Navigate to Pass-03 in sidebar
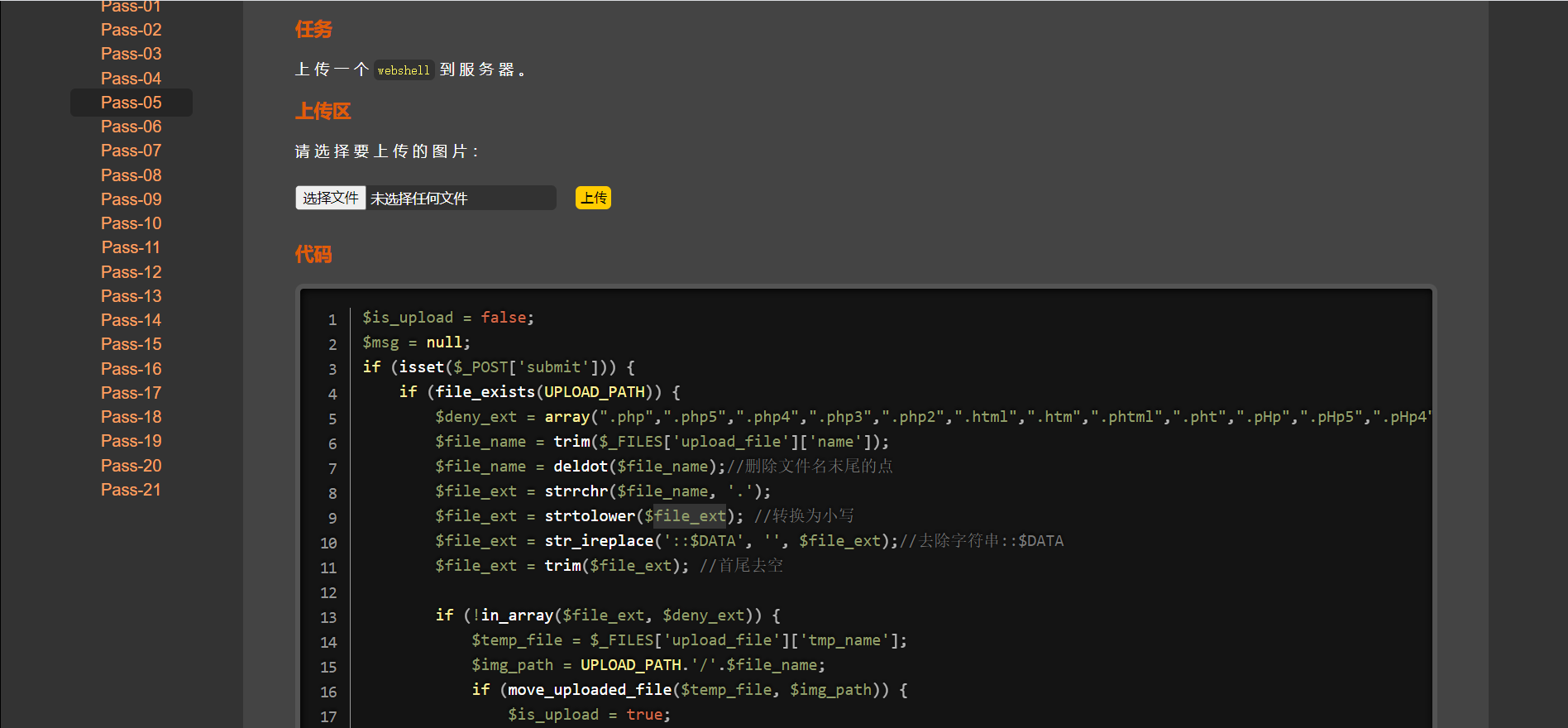This screenshot has width=1568, height=728. coord(131,54)
